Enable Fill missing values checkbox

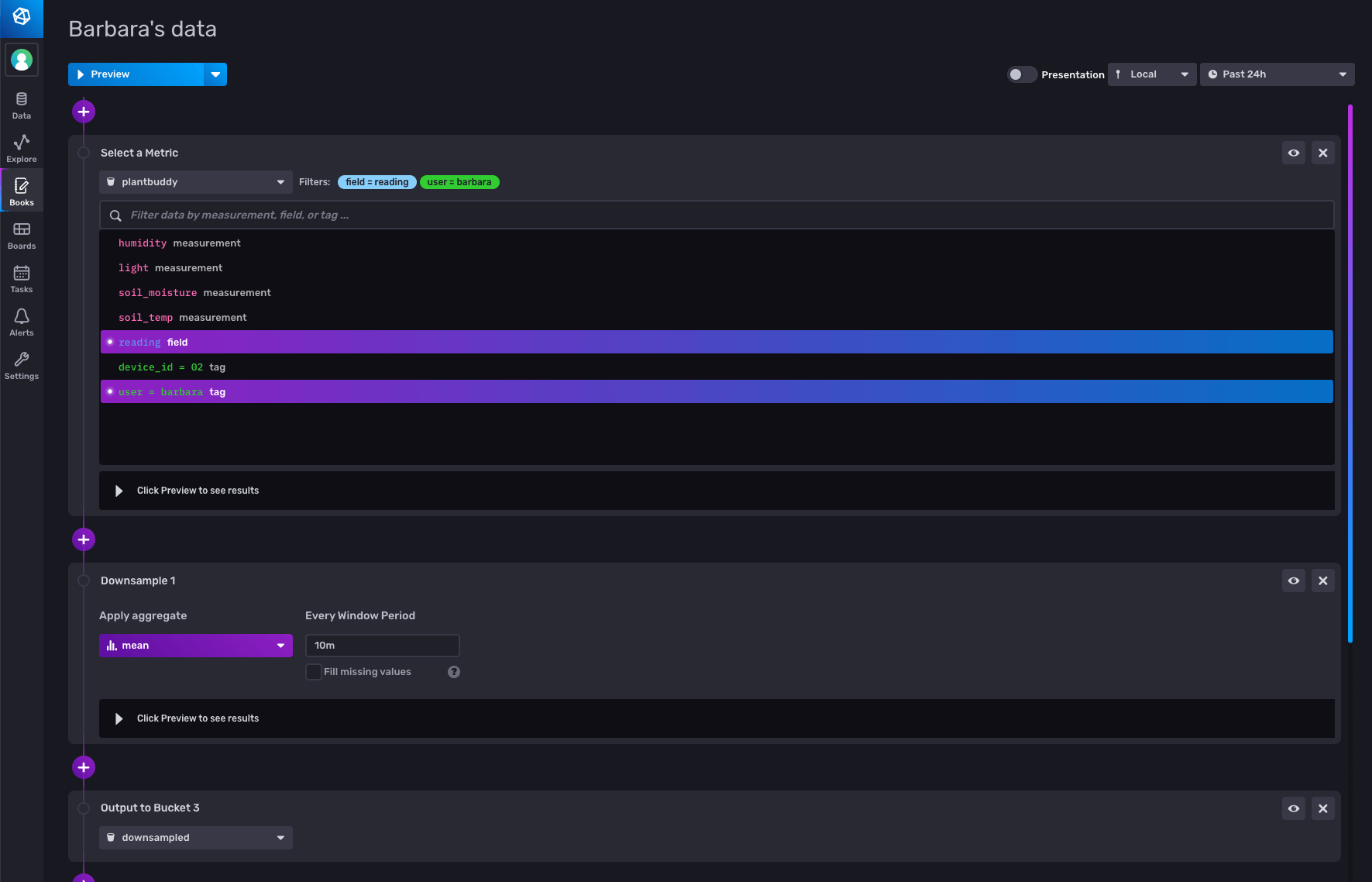[314, 672]
